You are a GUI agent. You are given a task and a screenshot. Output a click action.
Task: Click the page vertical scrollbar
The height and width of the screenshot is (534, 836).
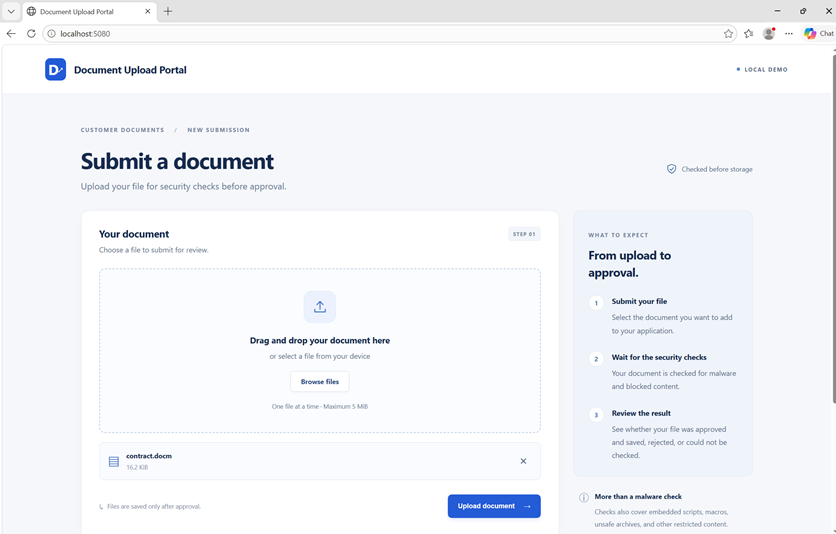point(834,229)
